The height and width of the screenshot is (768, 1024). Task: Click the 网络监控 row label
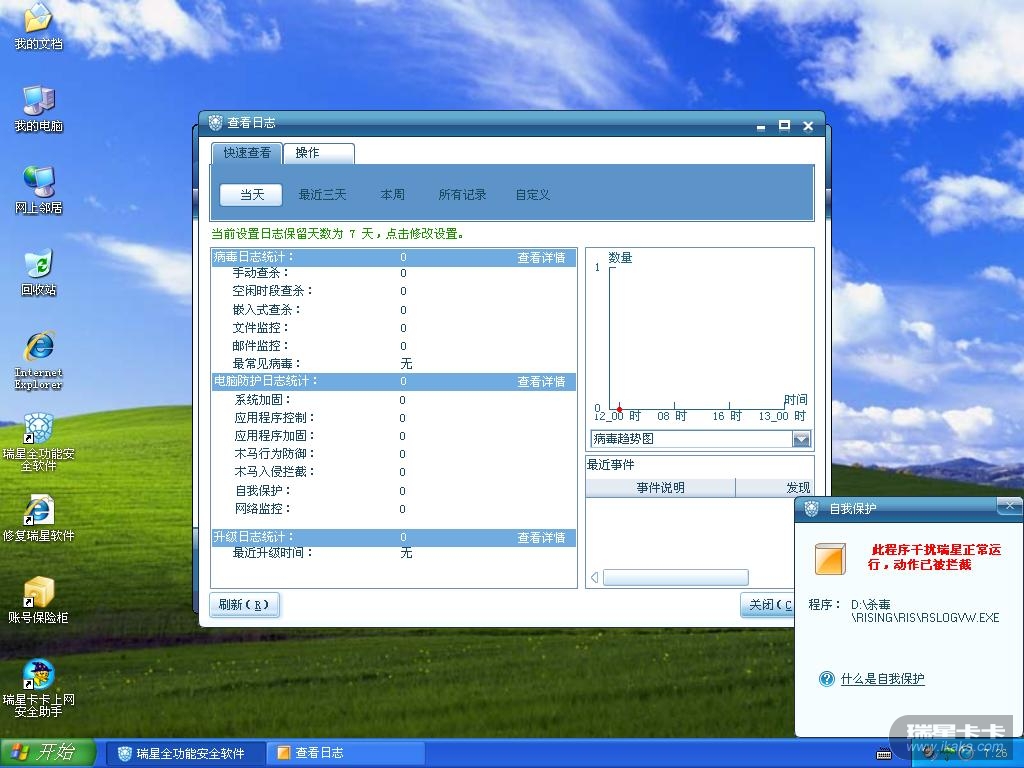[263, 509]
